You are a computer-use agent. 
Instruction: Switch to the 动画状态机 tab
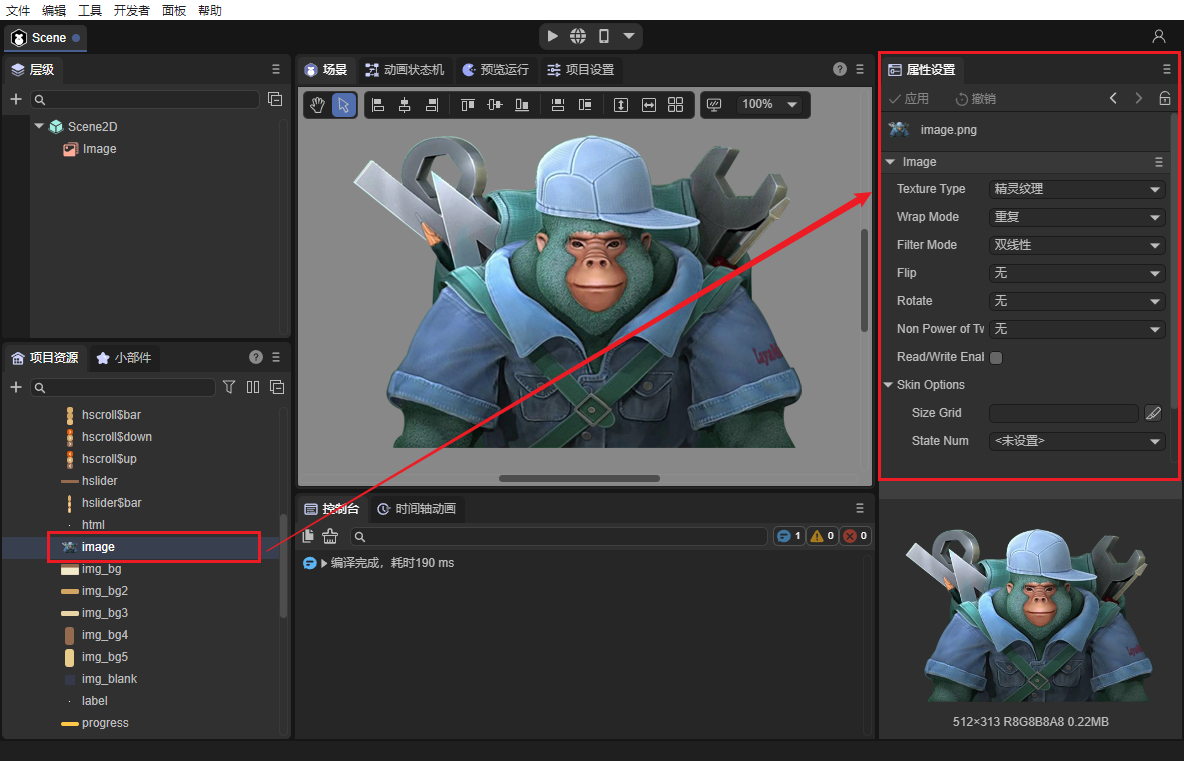405,69
